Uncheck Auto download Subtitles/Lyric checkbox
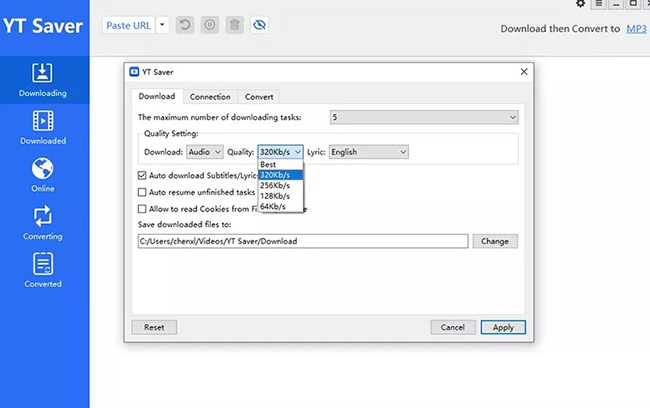Screen dimensions: 650x408 [142, 175]
